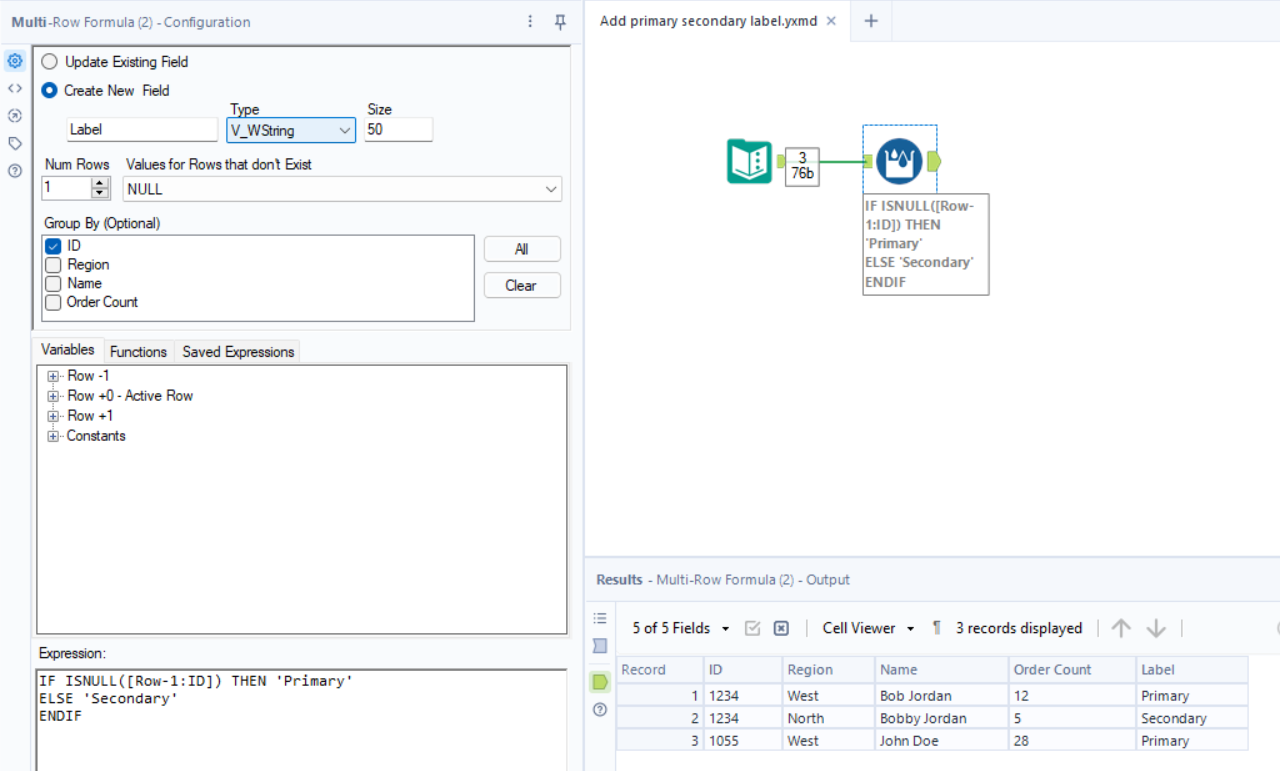This screenshot has height=771, width=1280.
Task: Check the Region field in Group By list
Action: point(52,264)
